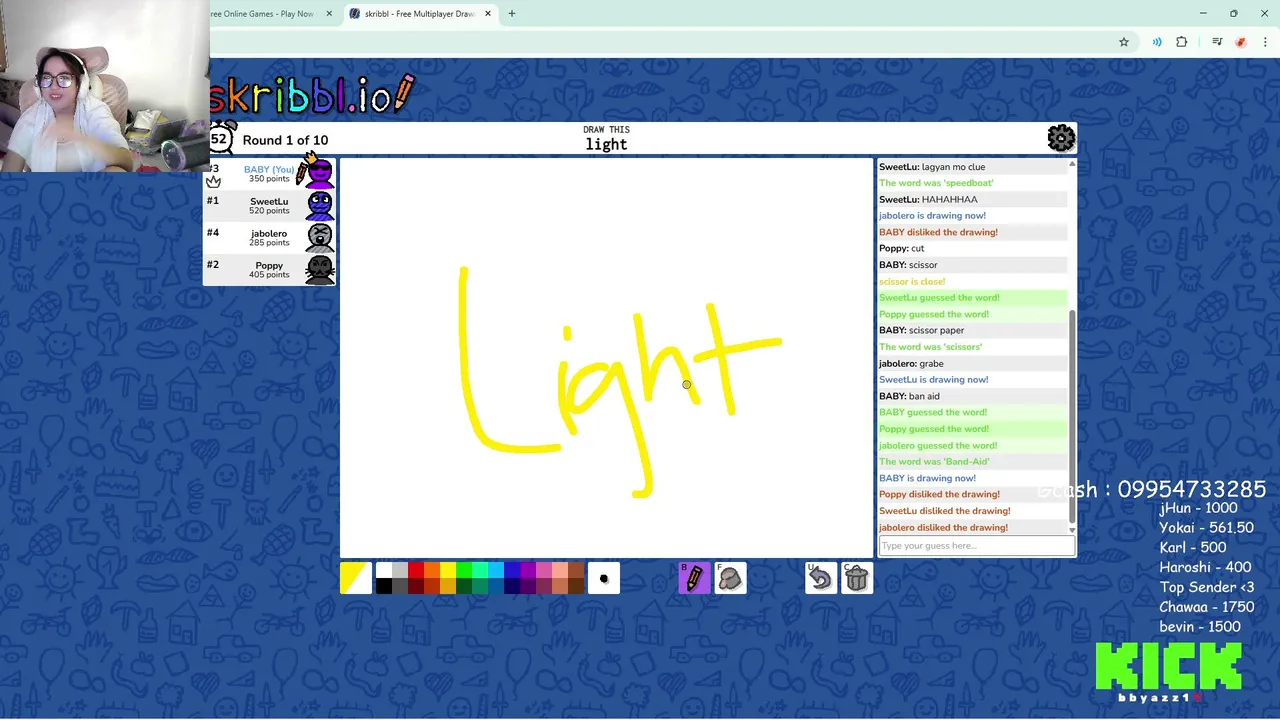Open the media control playlist icon
Screen dimensions: 1280x720
[1217, 42]
